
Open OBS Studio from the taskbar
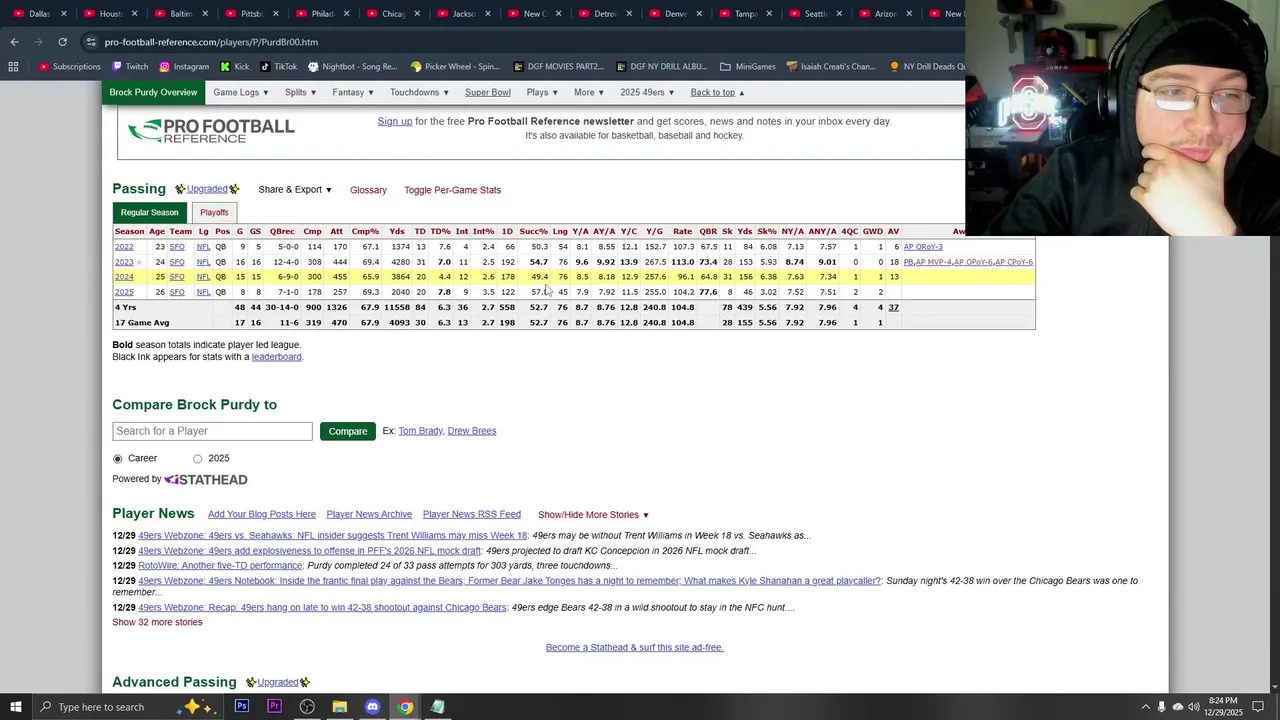307,707
